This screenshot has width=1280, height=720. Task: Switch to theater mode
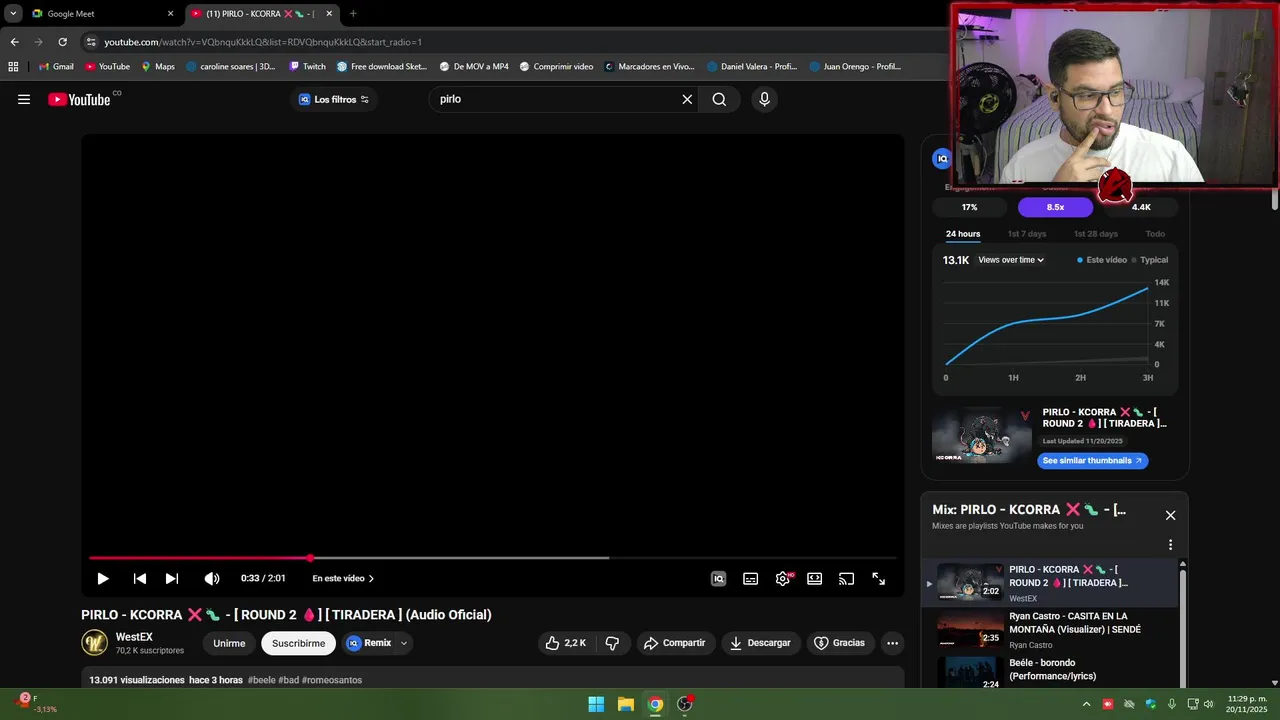pyautogui.click(x=815, y=578)
